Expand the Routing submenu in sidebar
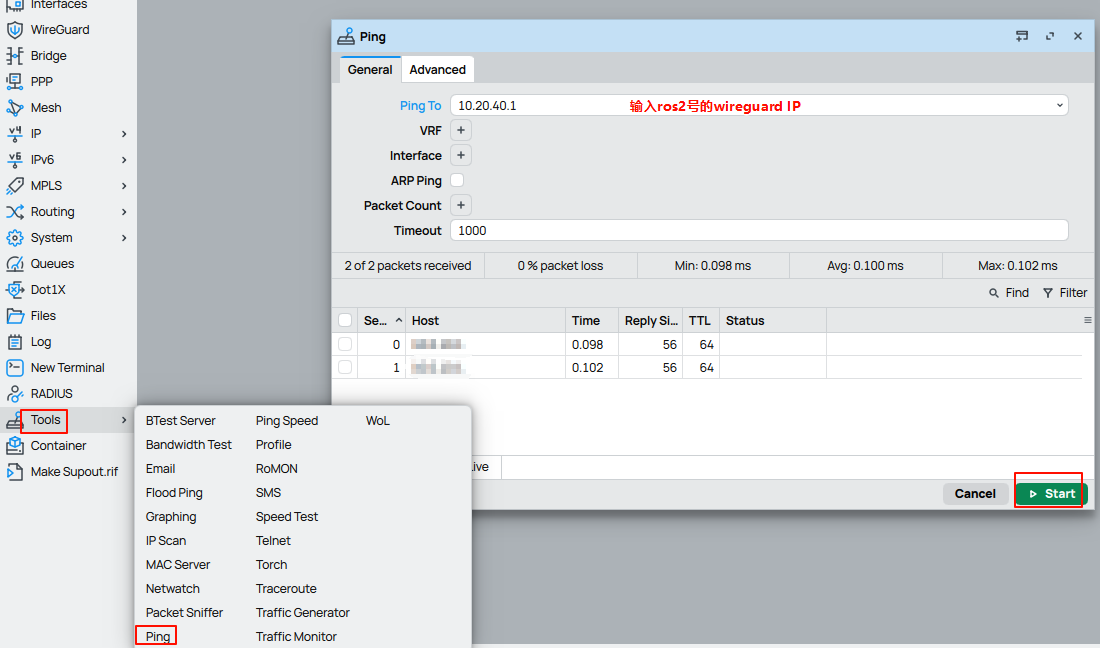This screenshot has height=648, width=1100. pyautogui.click(x=124, y=212)
